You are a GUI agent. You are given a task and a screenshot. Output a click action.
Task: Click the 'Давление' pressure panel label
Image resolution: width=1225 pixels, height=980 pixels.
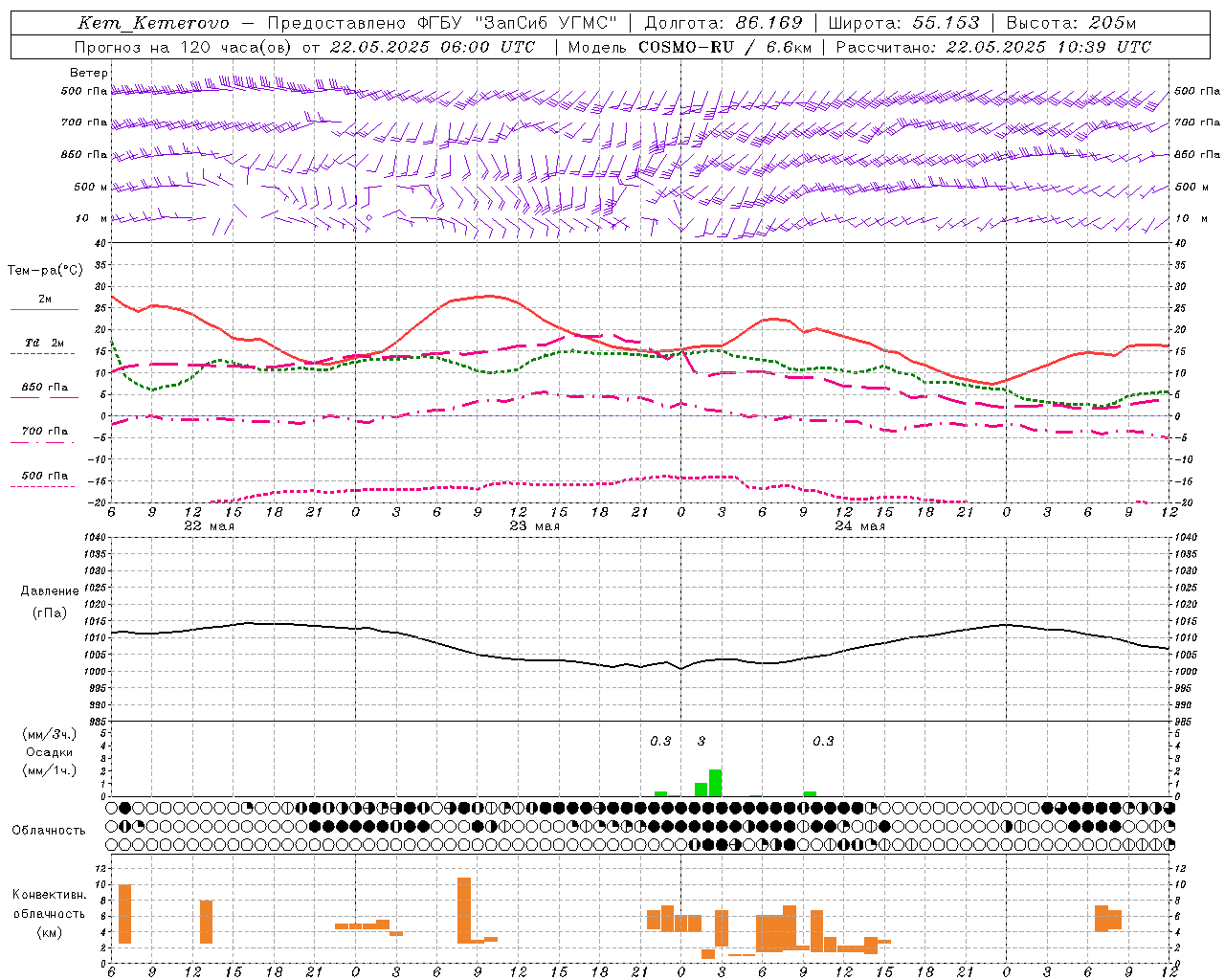(x=50, y=591)
